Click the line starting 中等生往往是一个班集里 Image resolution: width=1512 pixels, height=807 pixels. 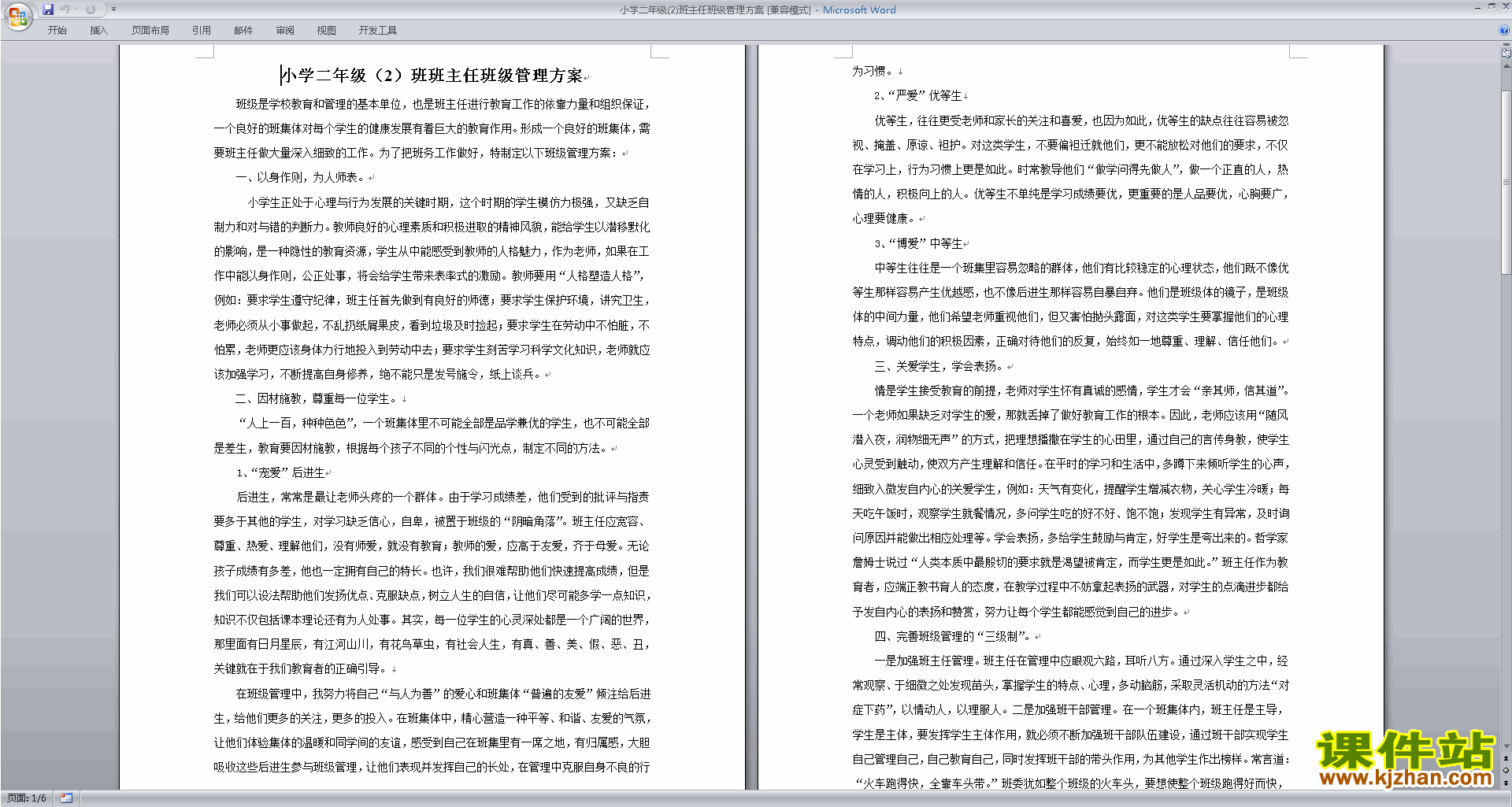click(1081, 268)
